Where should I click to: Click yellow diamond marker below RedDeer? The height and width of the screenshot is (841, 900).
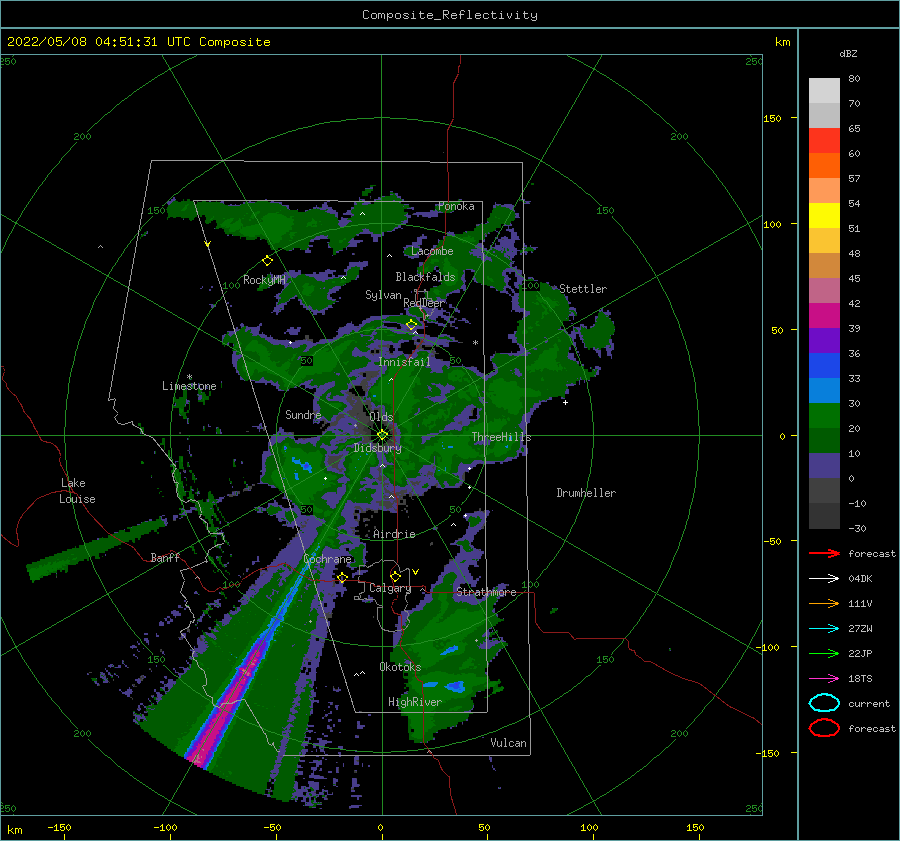(412, 325)
